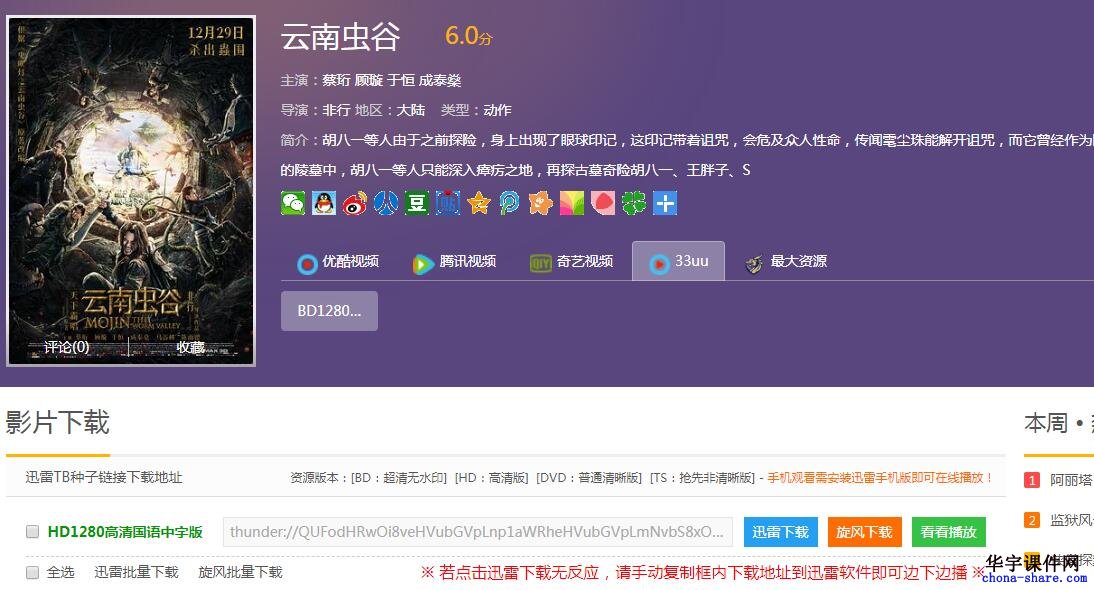Select the 33uu source tab
1094x590 pixels.
click(678, 261)
